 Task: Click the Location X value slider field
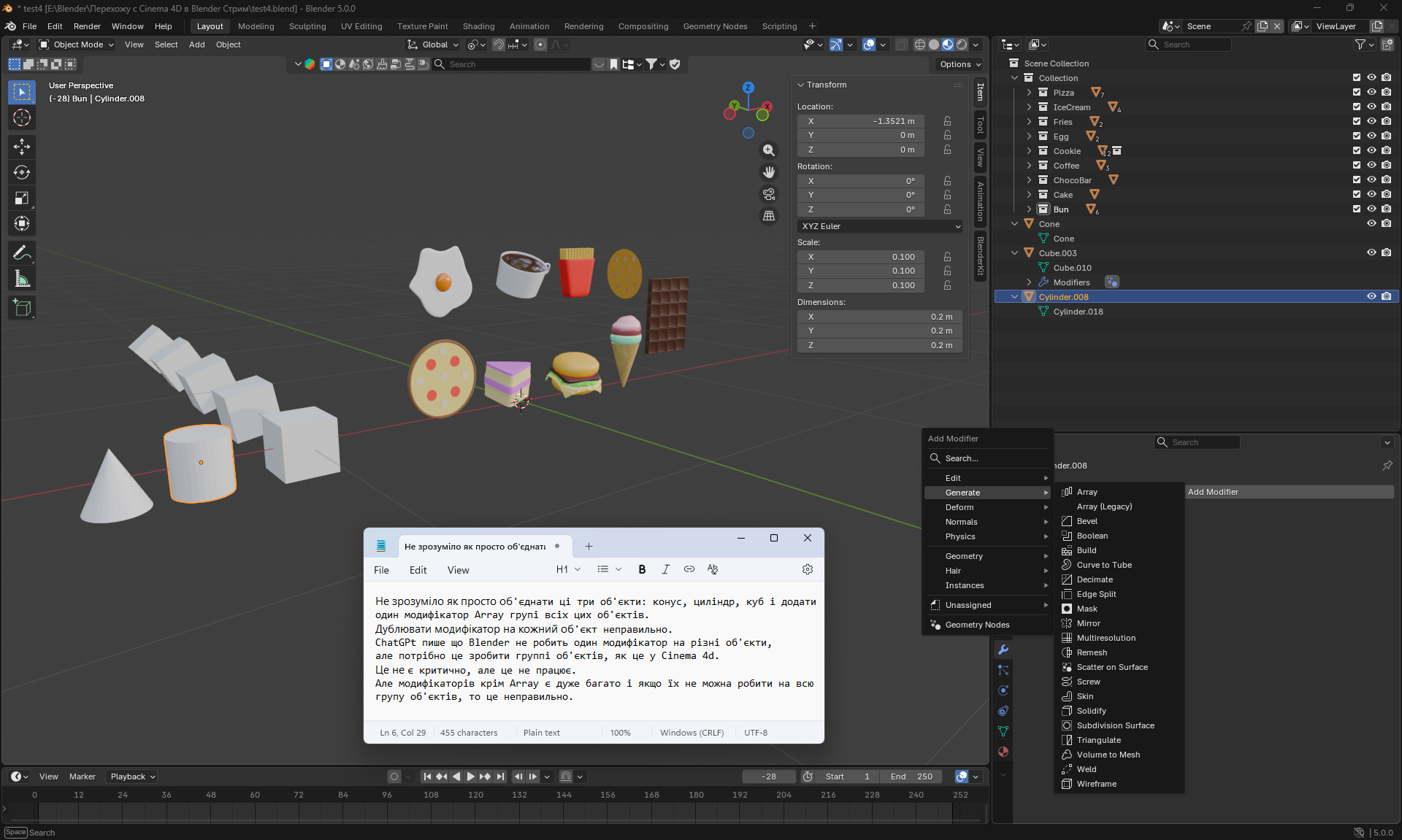pos(860,121)
